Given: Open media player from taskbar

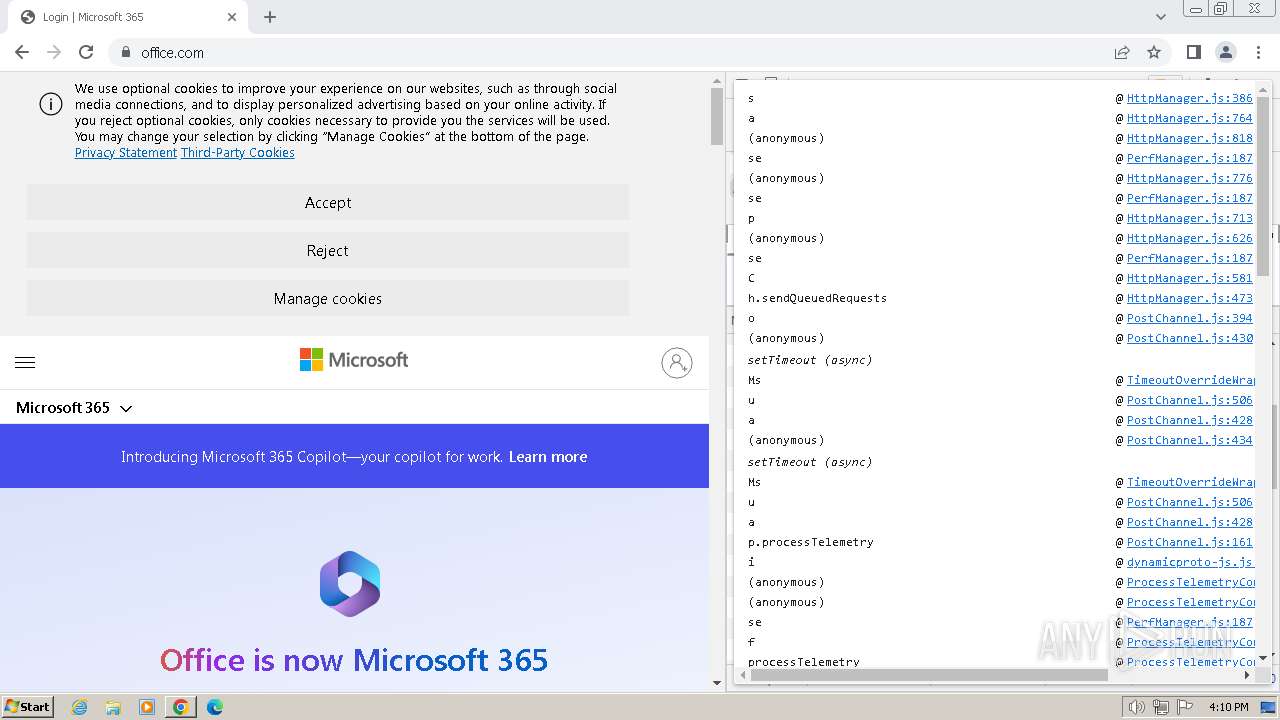Looking at the screenshot, I should point(147,707).
